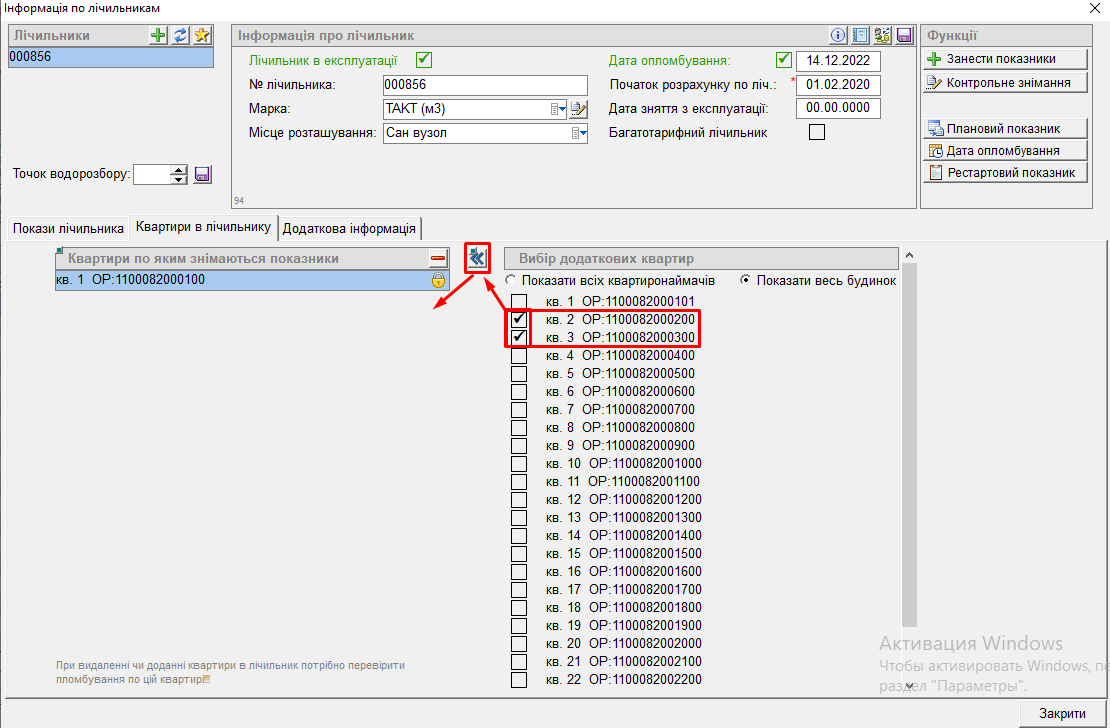Save meter info using purple floppy icon

[x=904, y=36]
